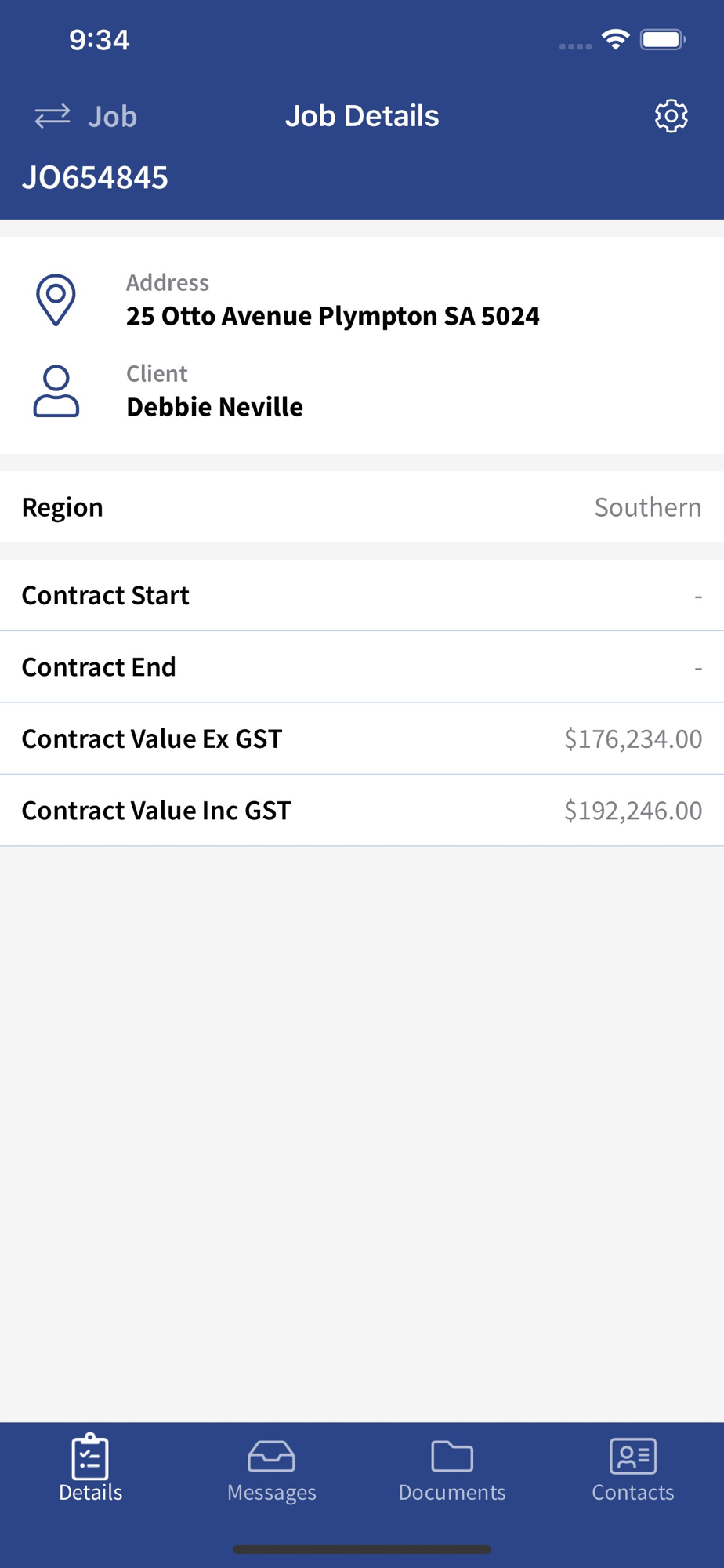Tap the client person icon
724x1568 pixels.
[56, 390]
